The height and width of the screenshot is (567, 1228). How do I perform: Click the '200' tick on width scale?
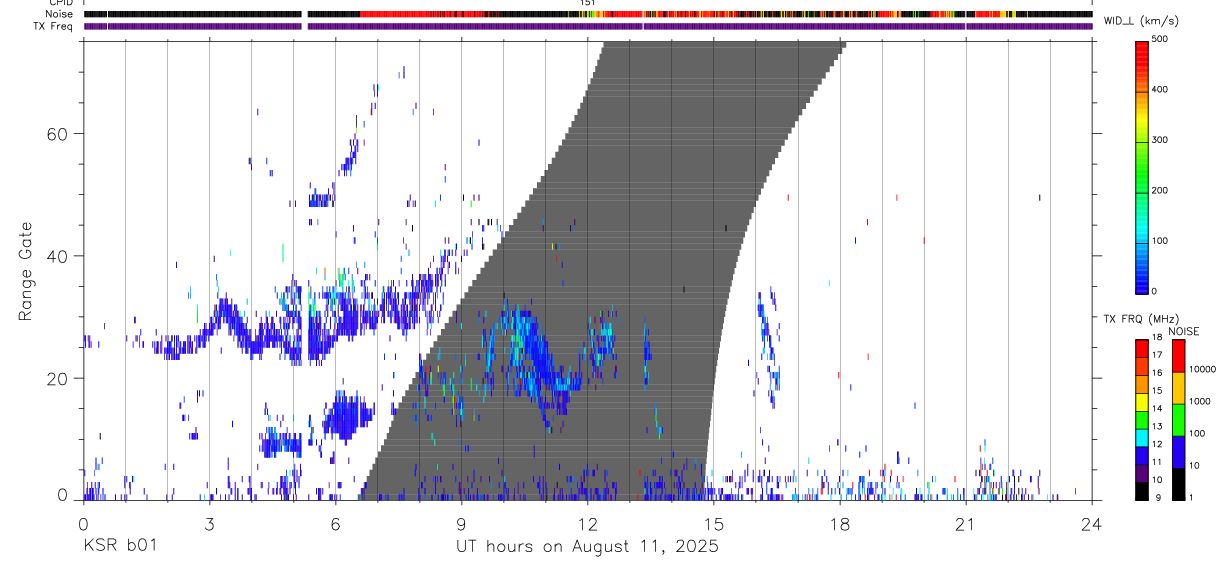(1160, 191)
